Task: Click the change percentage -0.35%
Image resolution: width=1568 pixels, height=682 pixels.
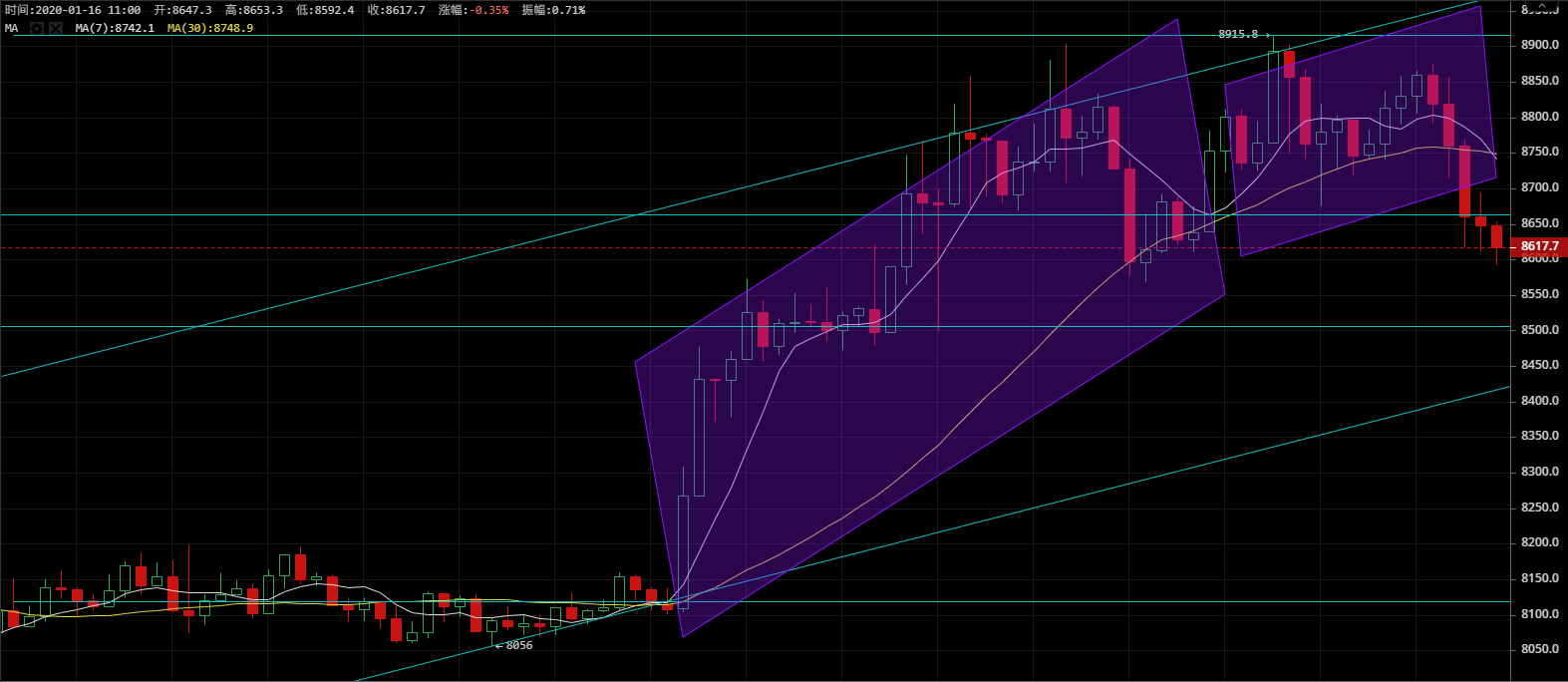Action: pos(489,10)
